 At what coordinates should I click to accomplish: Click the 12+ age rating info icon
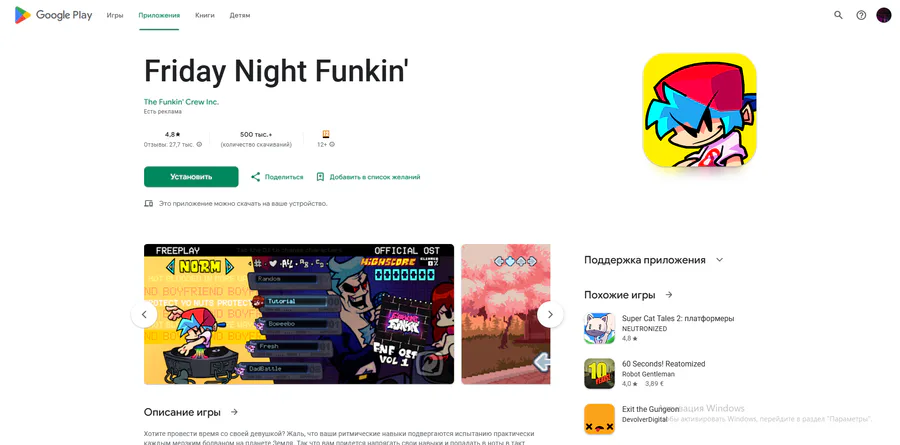click(x=332, y=145)
